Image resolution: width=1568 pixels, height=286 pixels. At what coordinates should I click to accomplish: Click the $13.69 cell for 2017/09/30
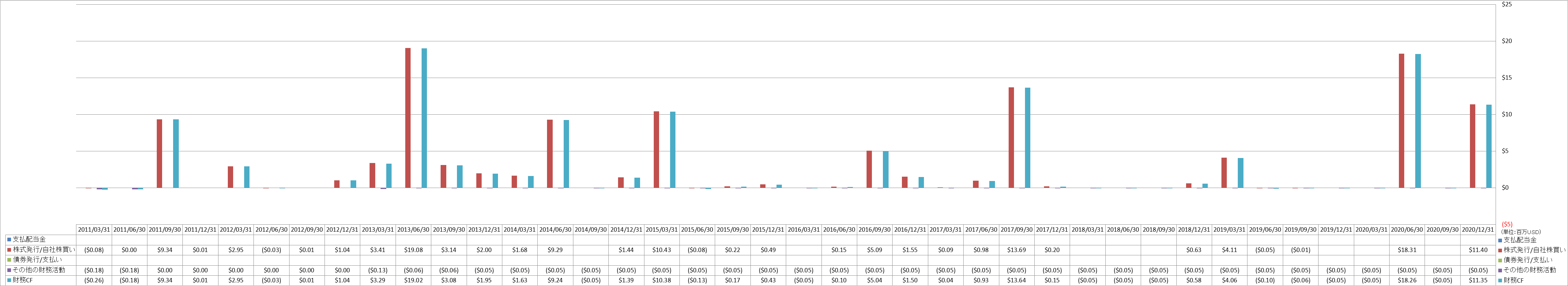click(x=1017, y=250)
